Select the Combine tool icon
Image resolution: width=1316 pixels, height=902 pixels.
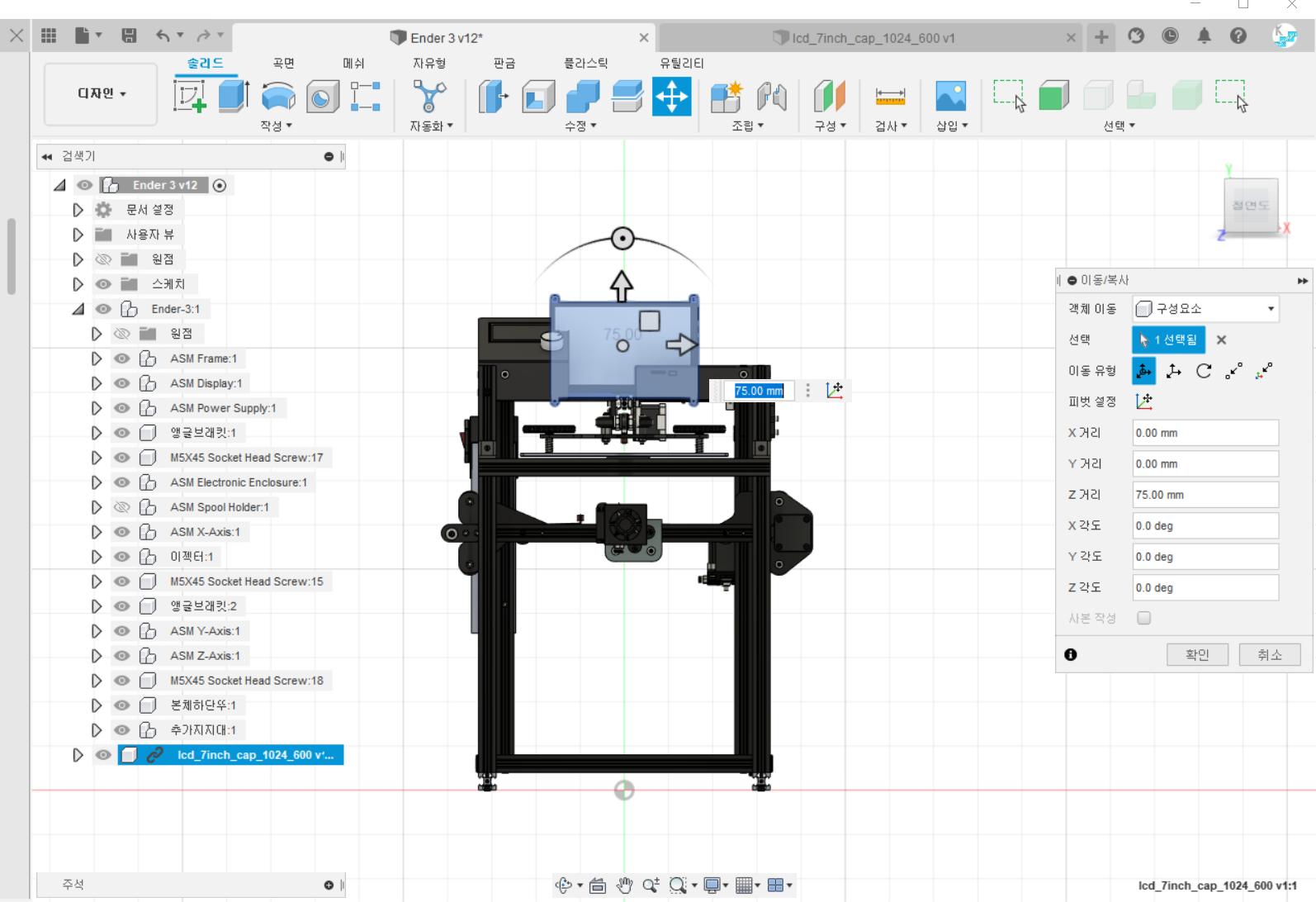click(583, 97)
